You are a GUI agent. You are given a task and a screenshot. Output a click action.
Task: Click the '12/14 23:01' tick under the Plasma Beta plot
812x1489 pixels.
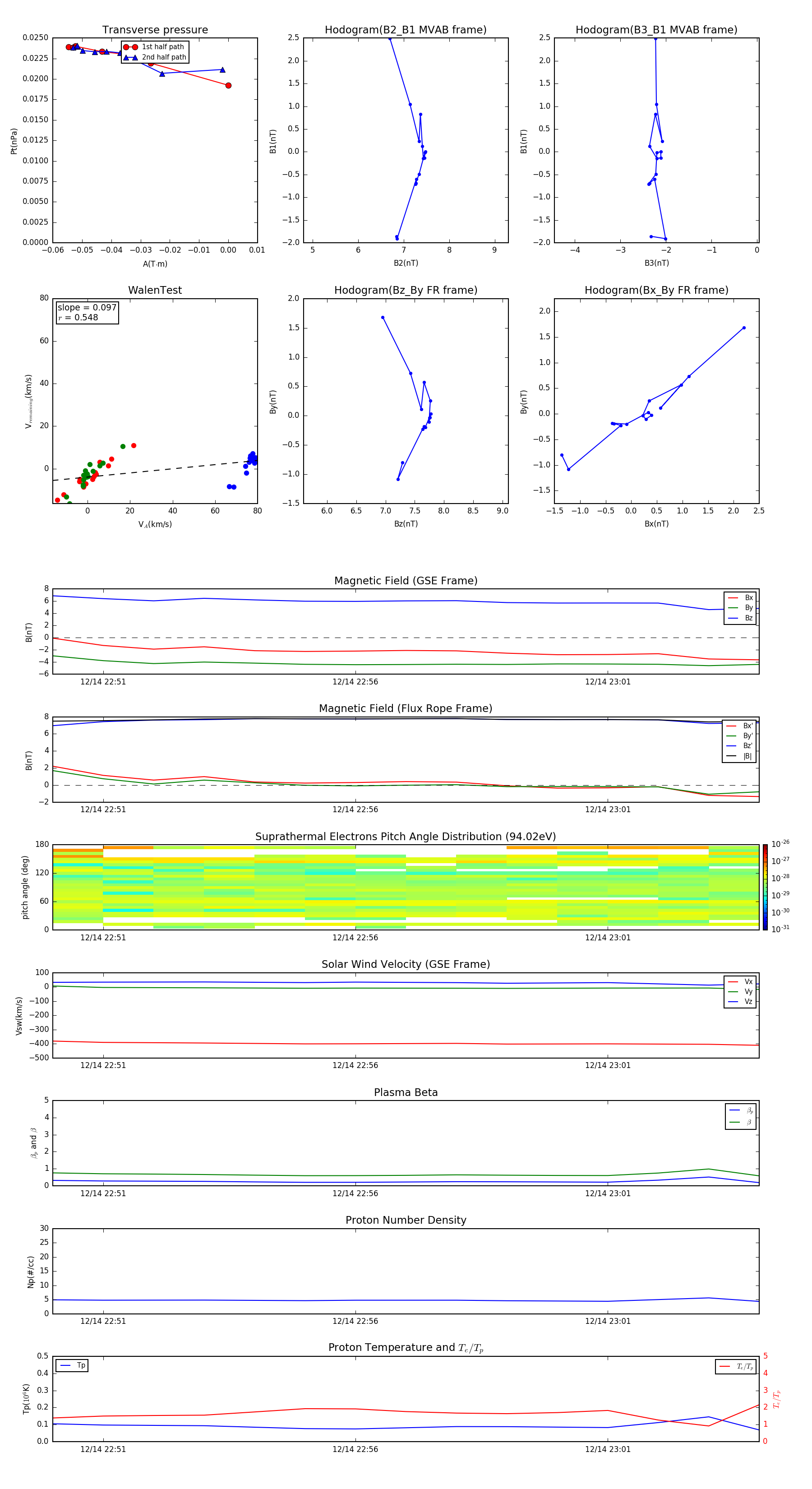[607, 1193]
